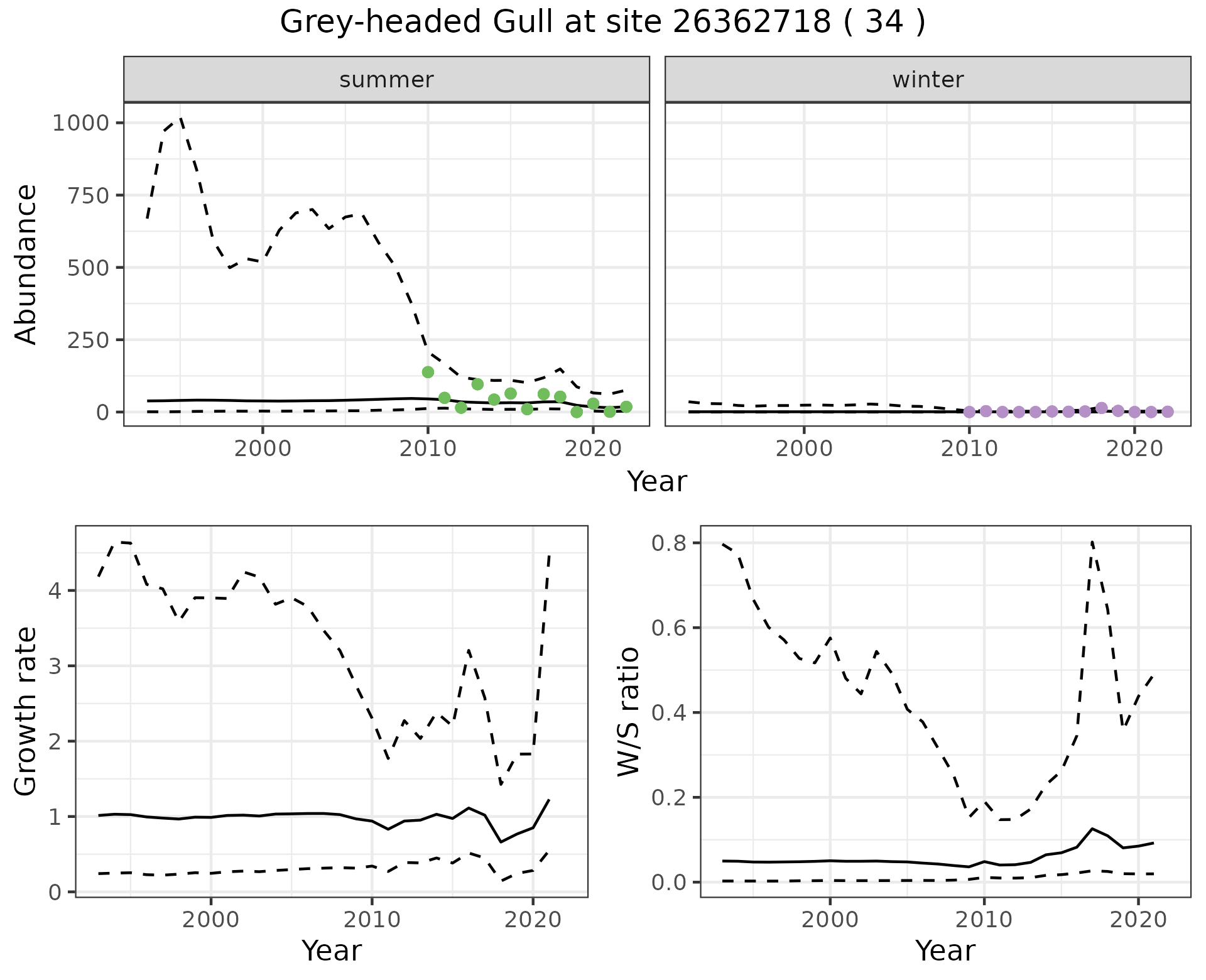This screenshot has width=1206, height=980.
Task: Click the summer facet header strip
Action: pyautogui.click(x=386, y=80)
